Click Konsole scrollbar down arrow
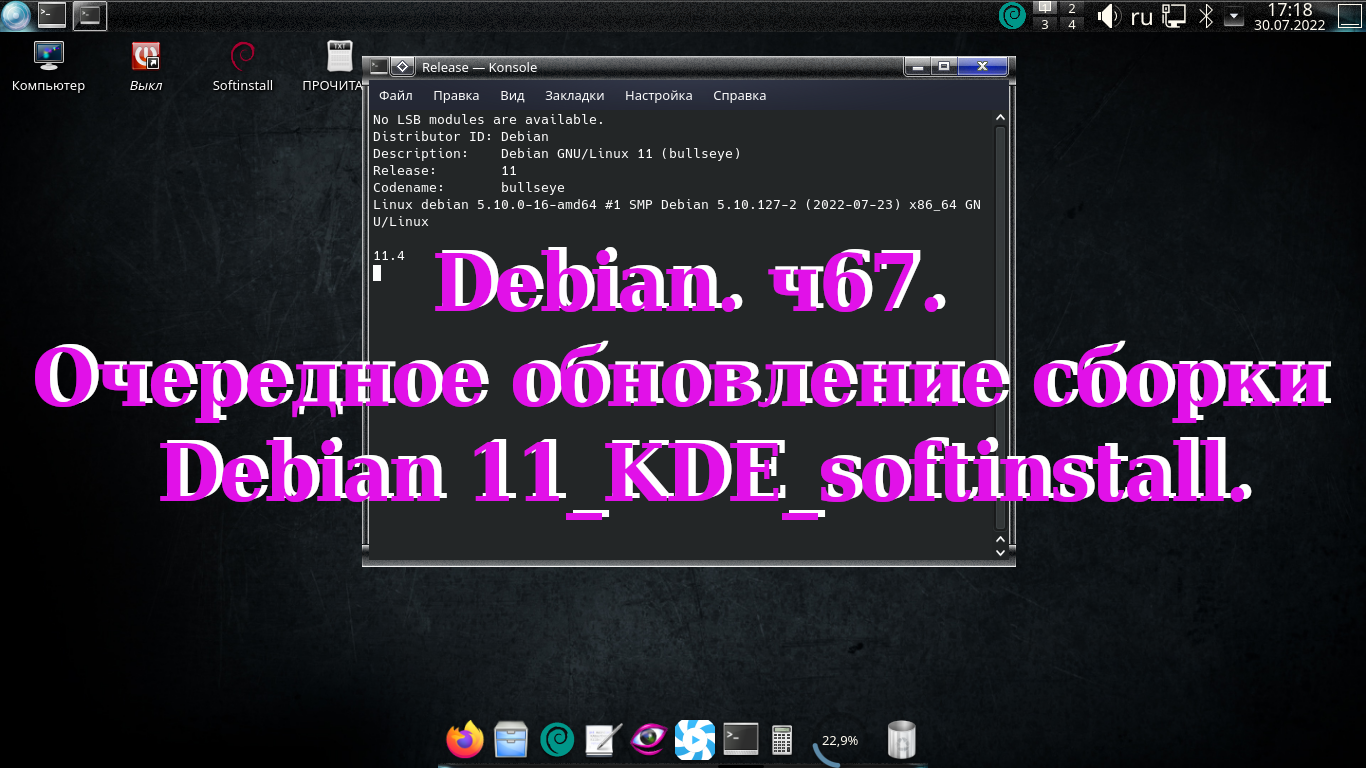Screen dimensions: 1366x768 1001,551
